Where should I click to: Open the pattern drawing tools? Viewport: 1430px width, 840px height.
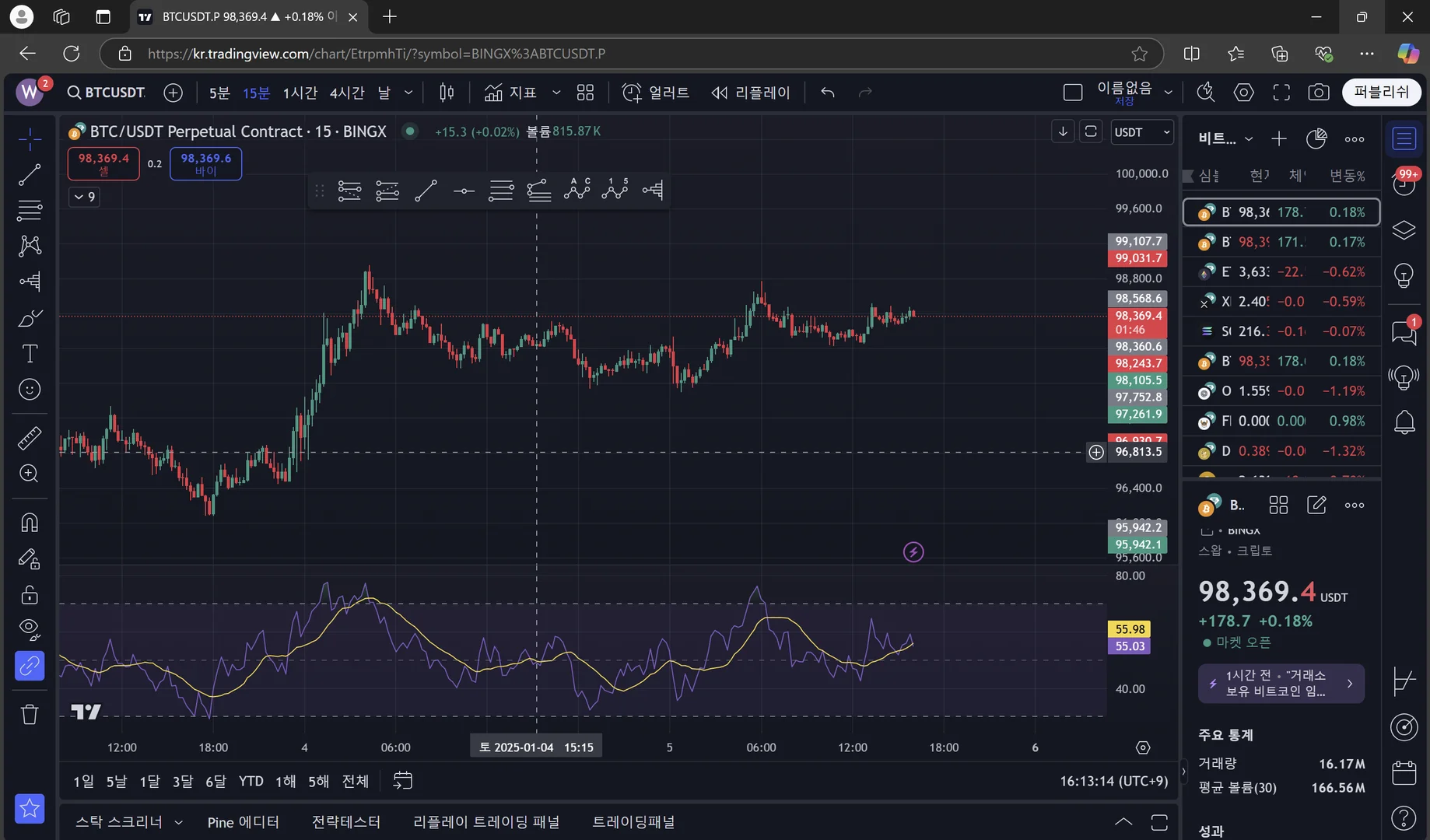click(30, 246)
